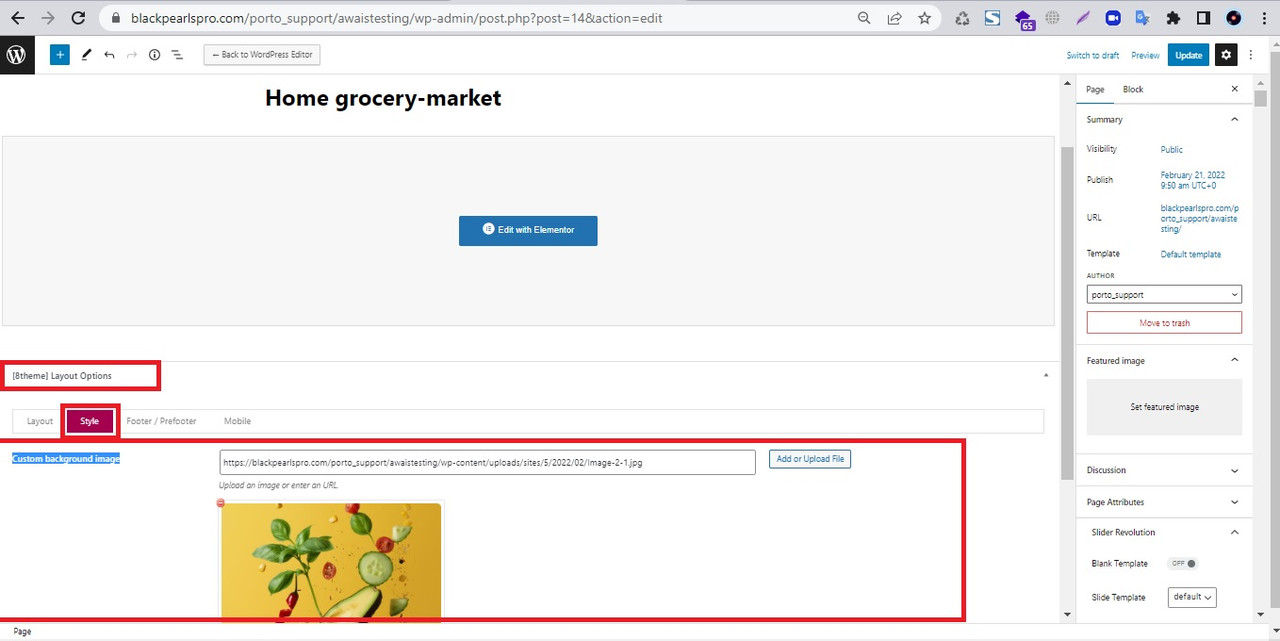This screenshot has width=1280, height=641.
Task: Go forward with browser forward arrow
Action: (x=47, y=18)
